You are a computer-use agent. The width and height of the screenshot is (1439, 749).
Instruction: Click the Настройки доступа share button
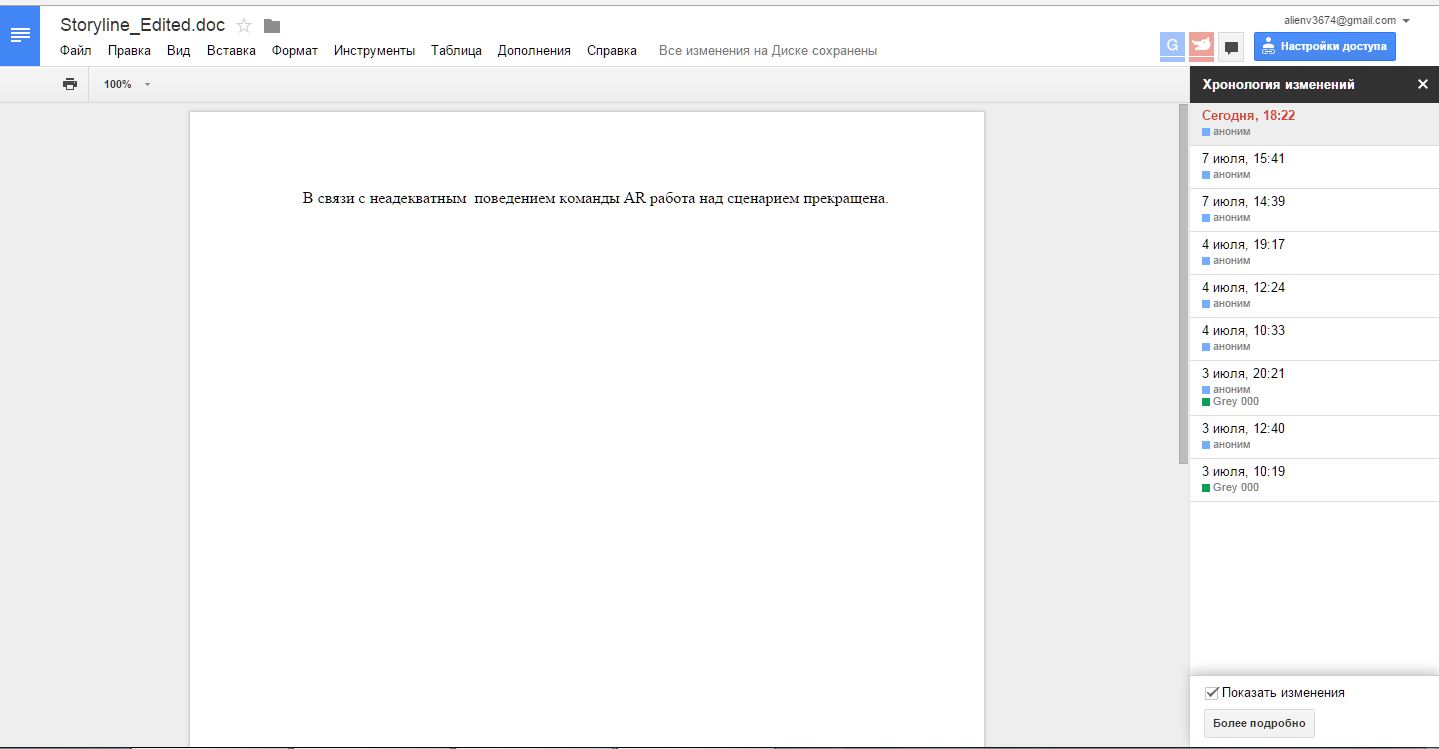click(x=1325, y=46)
